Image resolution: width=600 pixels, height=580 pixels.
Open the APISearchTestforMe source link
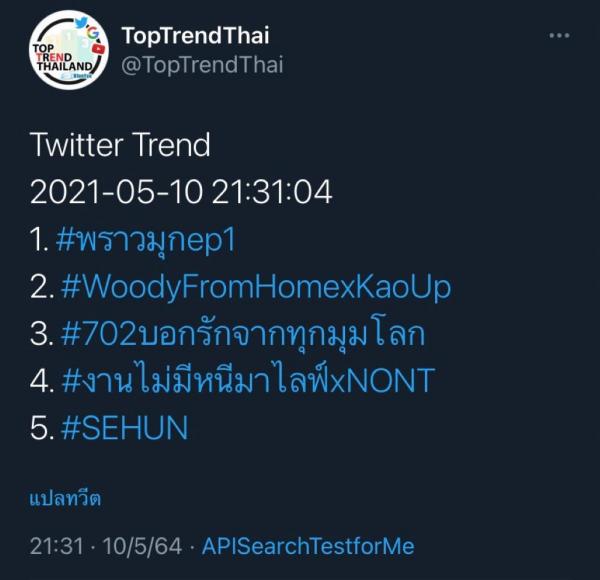308,546
